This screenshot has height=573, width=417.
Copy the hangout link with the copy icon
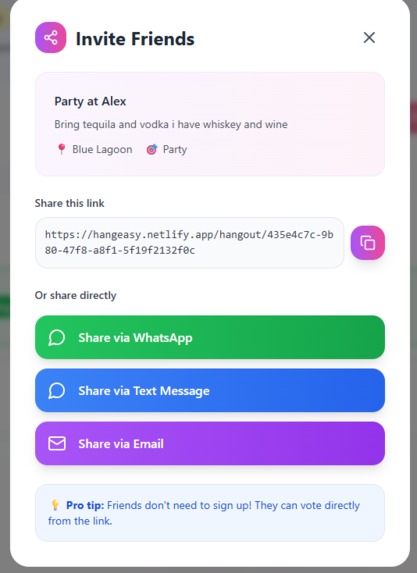pos(368,243)
